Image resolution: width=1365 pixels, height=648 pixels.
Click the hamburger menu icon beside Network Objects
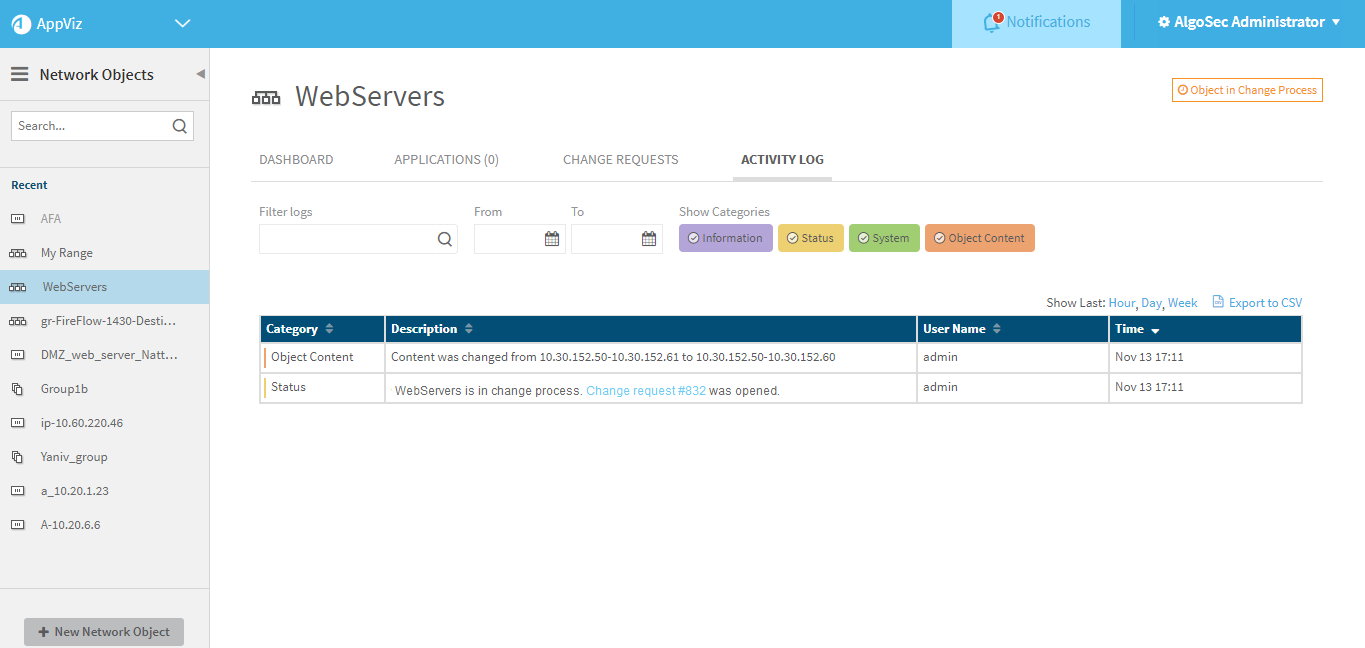coord(20,75)
